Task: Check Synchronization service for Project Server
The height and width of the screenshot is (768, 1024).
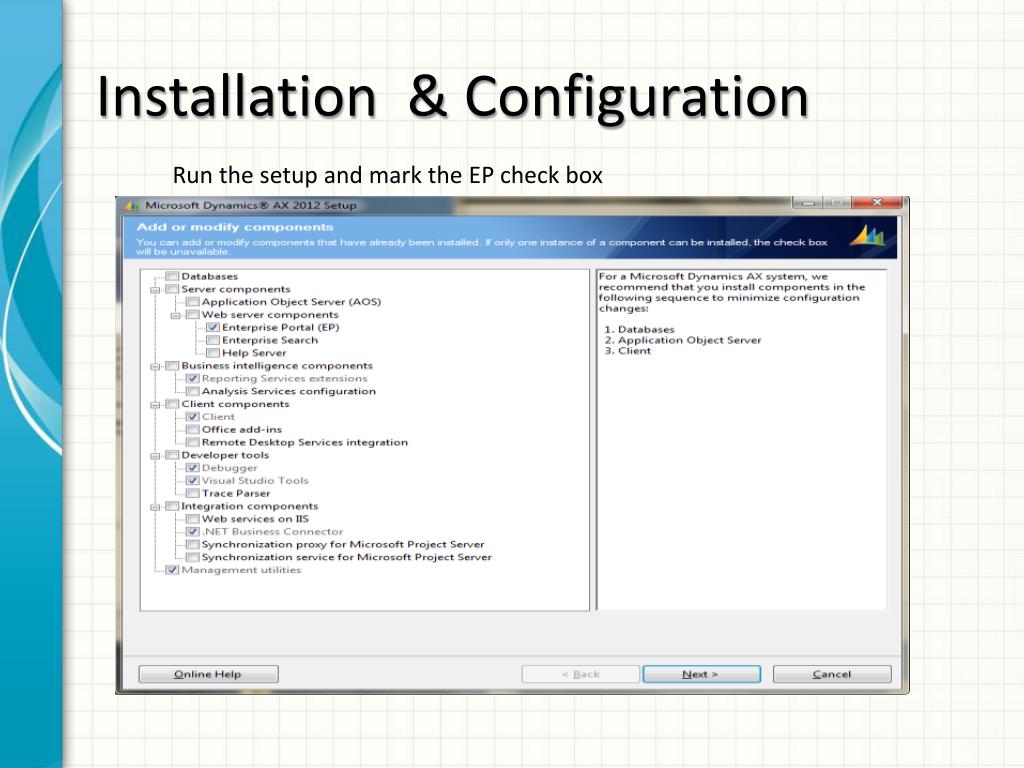Action: (193, 557)
